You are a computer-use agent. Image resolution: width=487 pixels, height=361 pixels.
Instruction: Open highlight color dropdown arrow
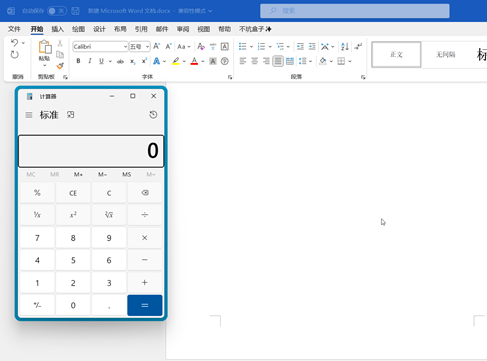(184, 61)
